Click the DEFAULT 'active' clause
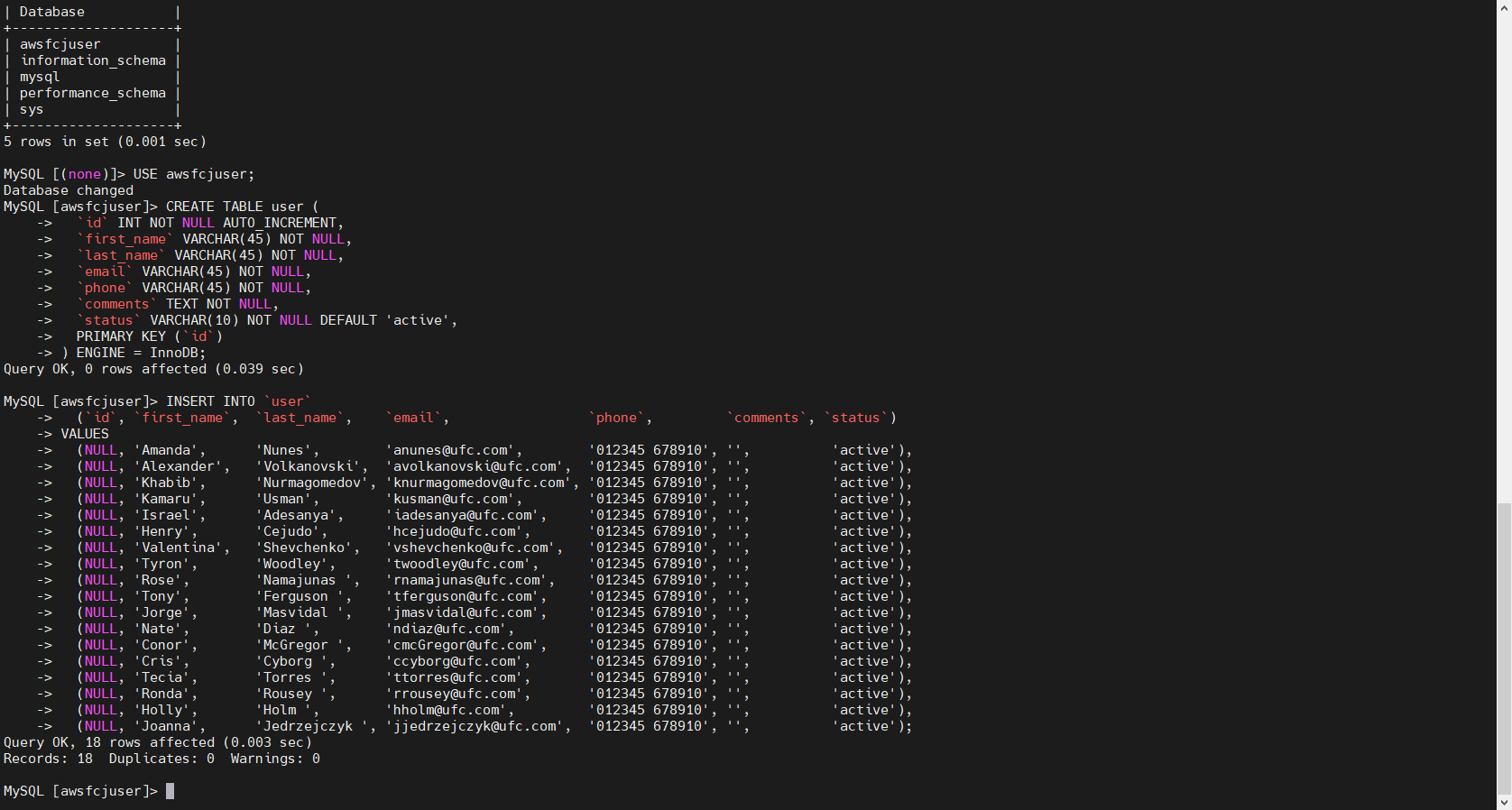1512x810 pixels. (387, 320)
